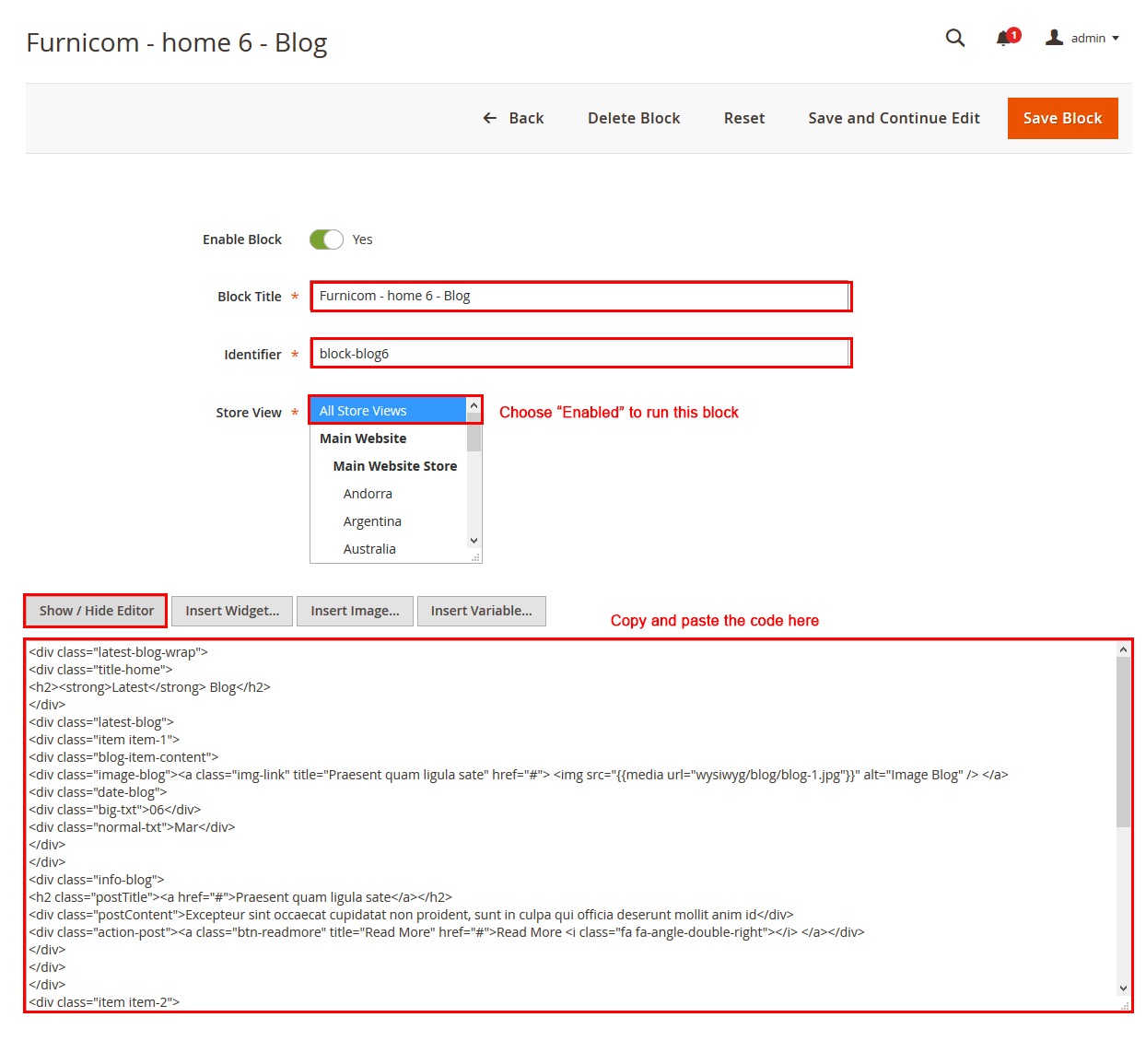Click Store View list scroll down arrow
The image size is (1146, 1064).
pyautogui.click(x=474, y=541)
